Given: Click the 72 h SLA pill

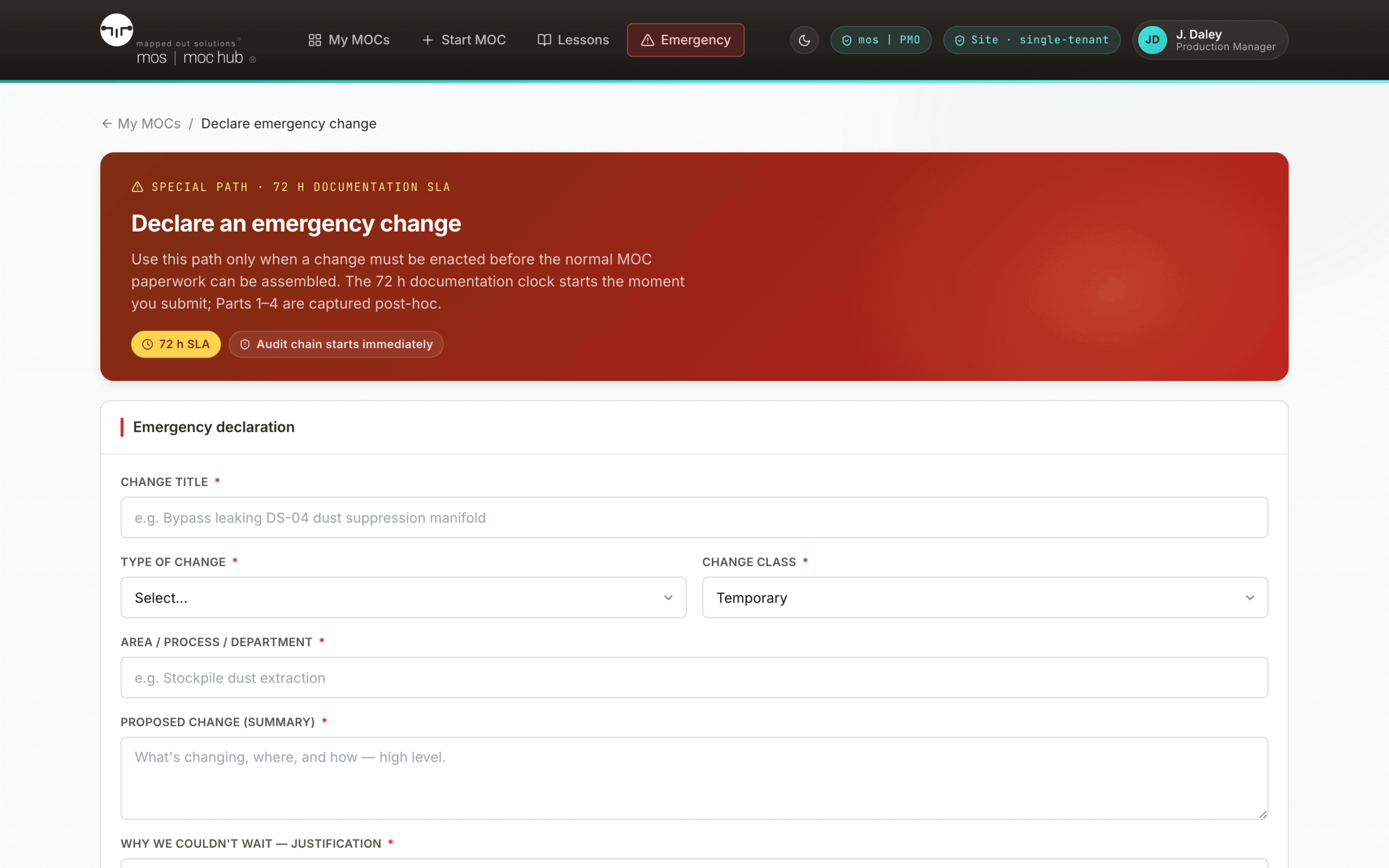Looking at the screenshot, I should click(x=176, y=344).
